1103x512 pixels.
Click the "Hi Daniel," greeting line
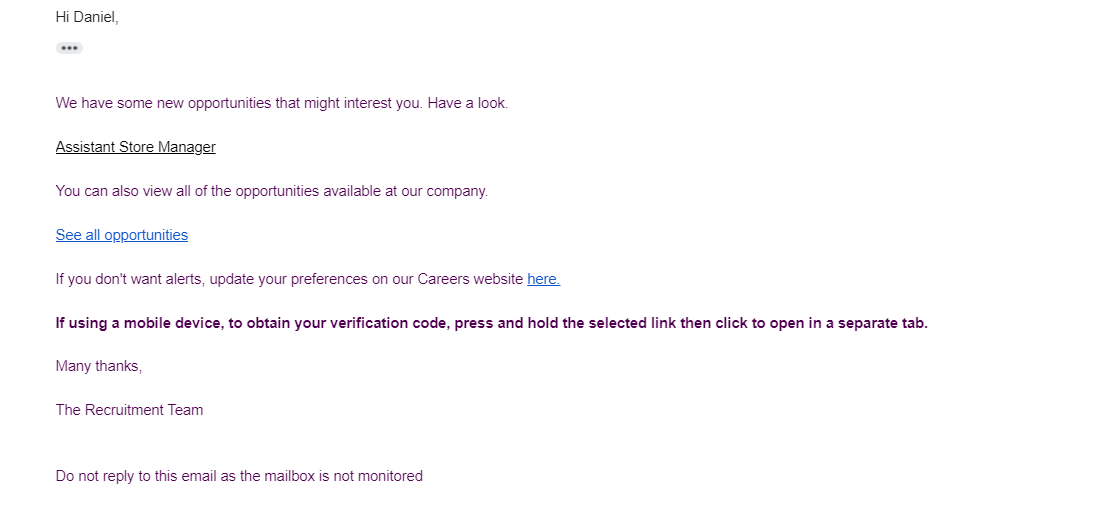(87, 18)
